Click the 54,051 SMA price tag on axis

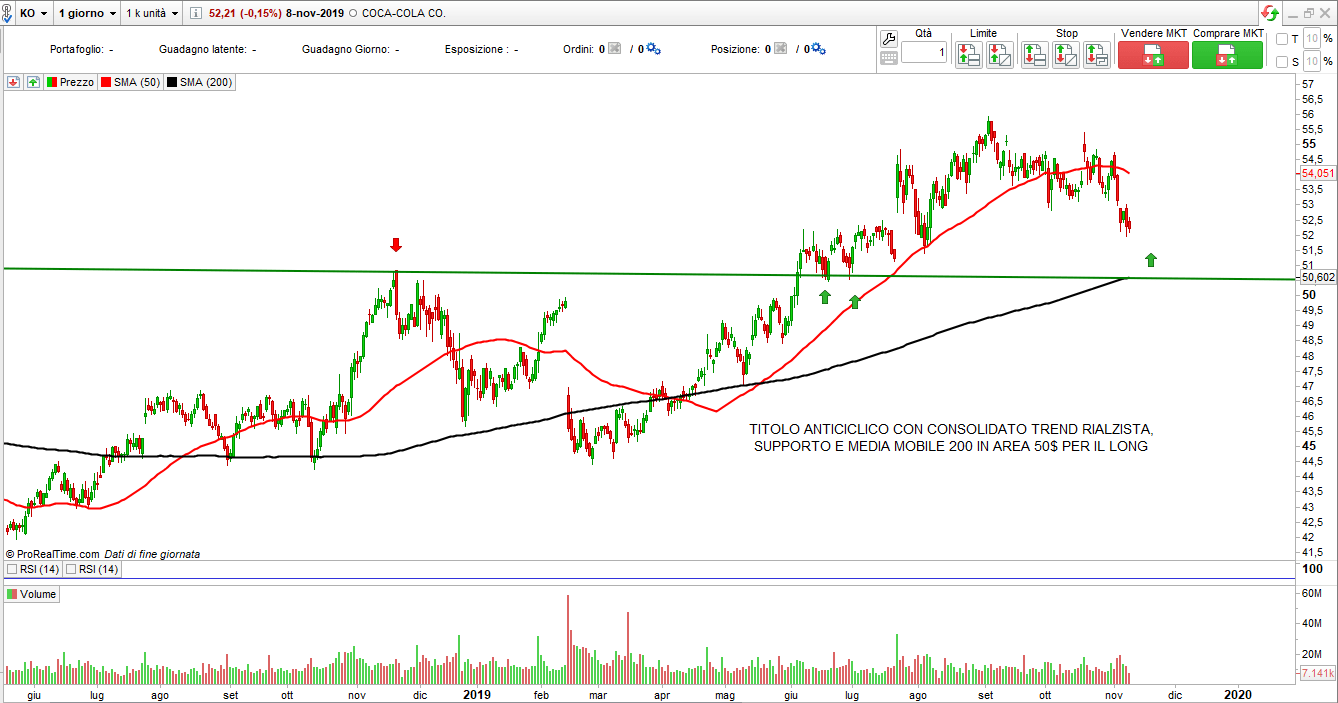click(1318, 173)
